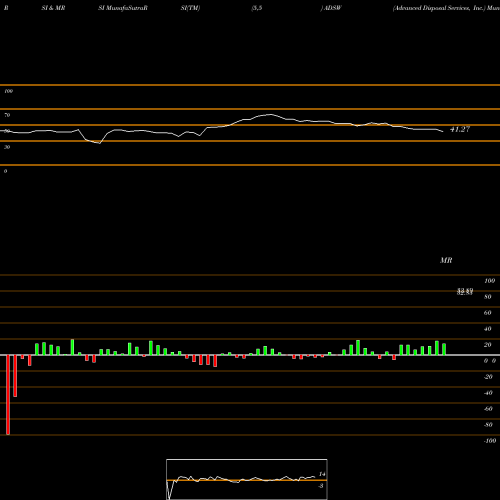Click the RSI line peak above the 70 level
The width and height of the screenshot is (500, 500).
click(270, 115)
